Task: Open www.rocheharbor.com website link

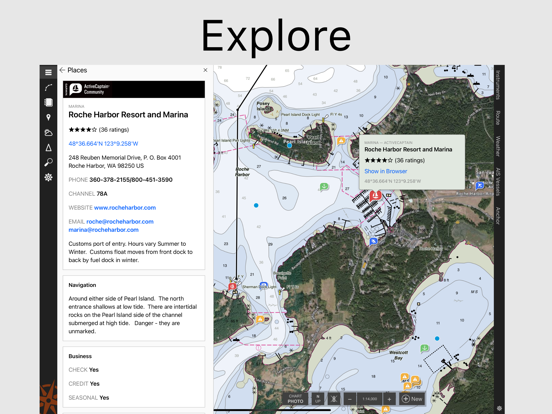Action: (125, 208)
